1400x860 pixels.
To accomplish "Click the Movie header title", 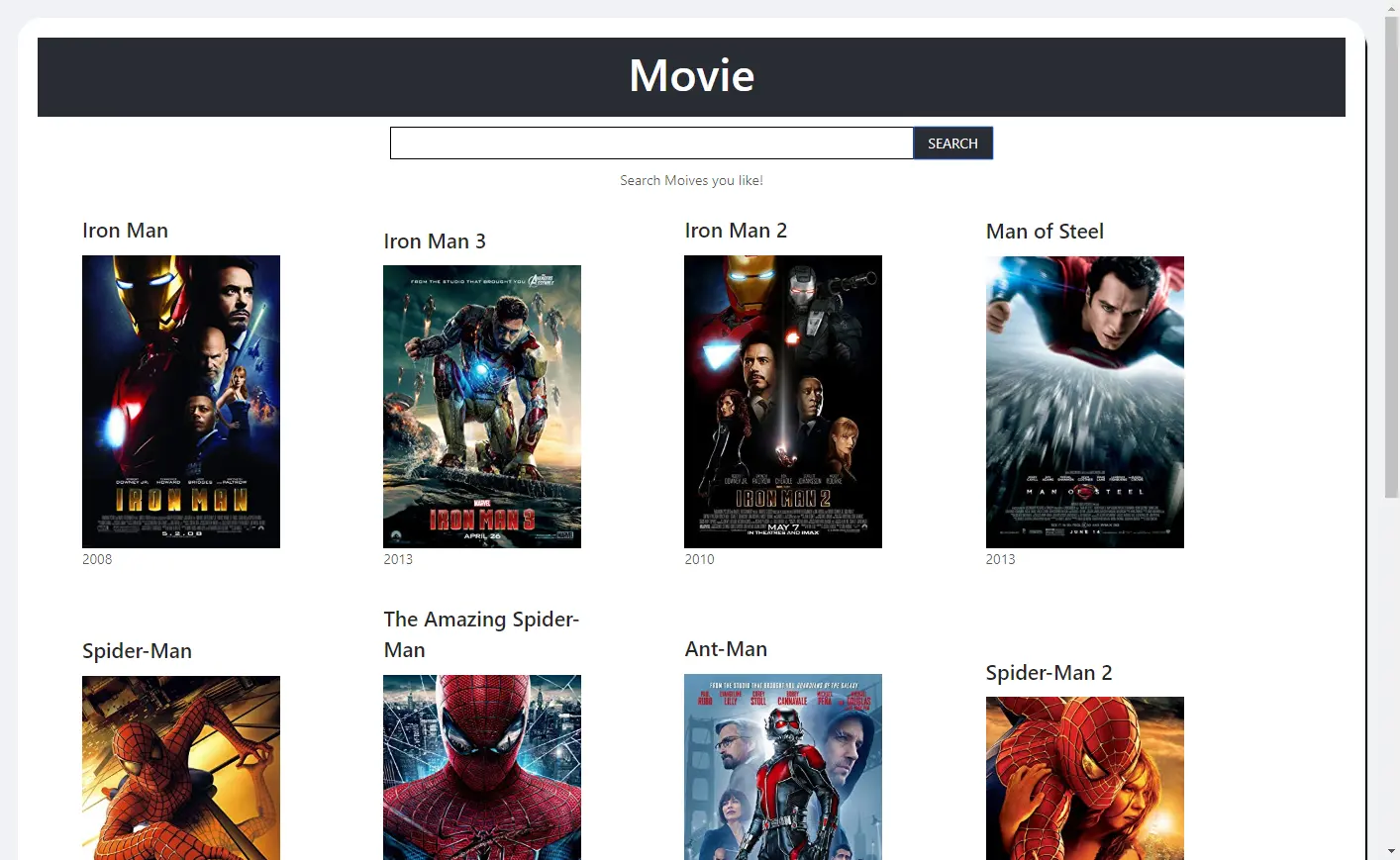I will tap(691, 76).
